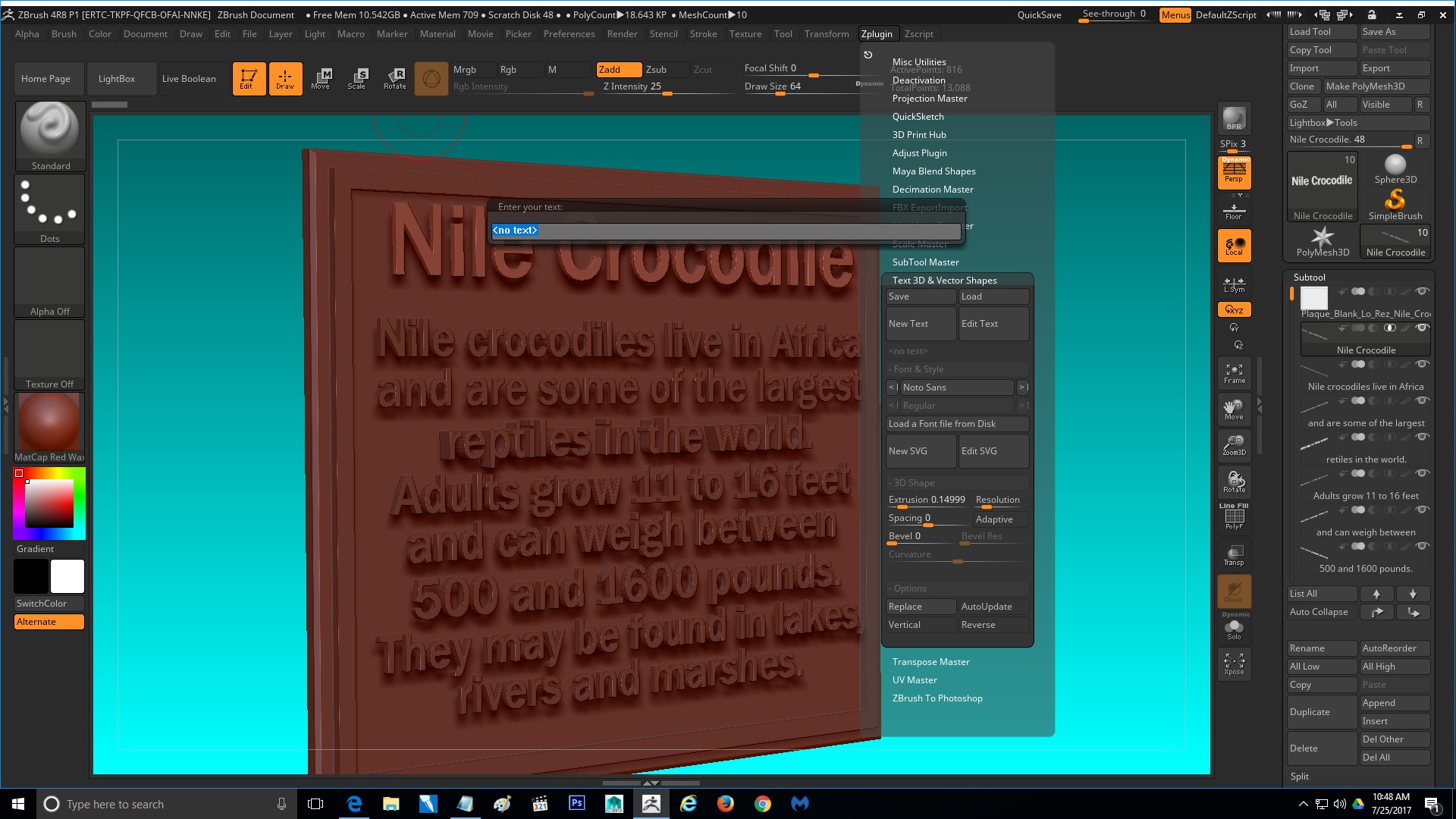Toggle the XYZ rotation button
Viewport: 1456px width, 819px height.
(x=1234, y=309)
